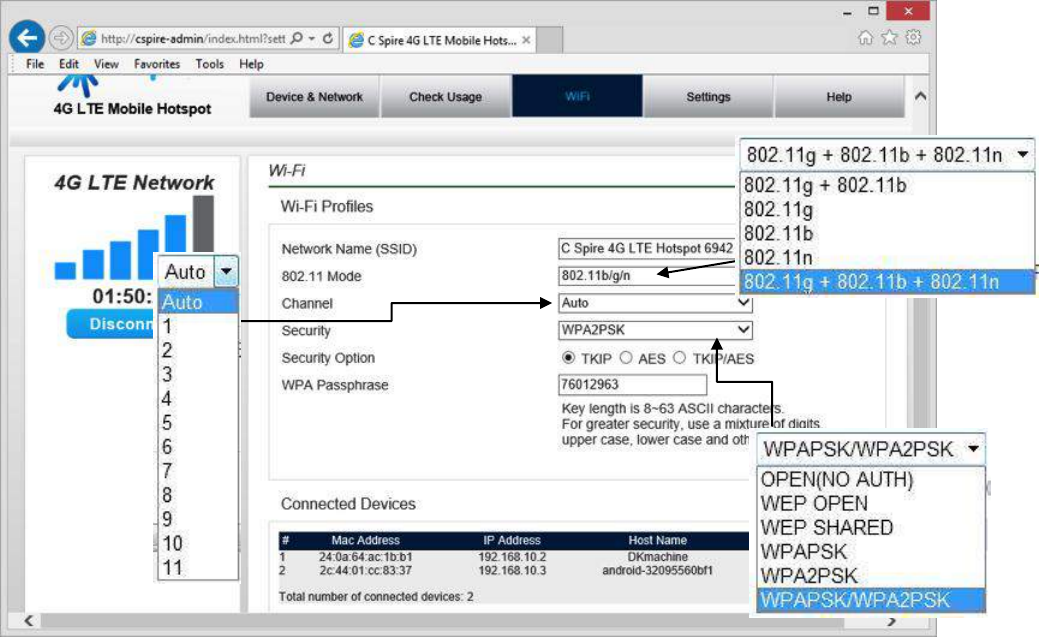Open the Edit menu
This screenshot has height=637, width=1039.
68,64
